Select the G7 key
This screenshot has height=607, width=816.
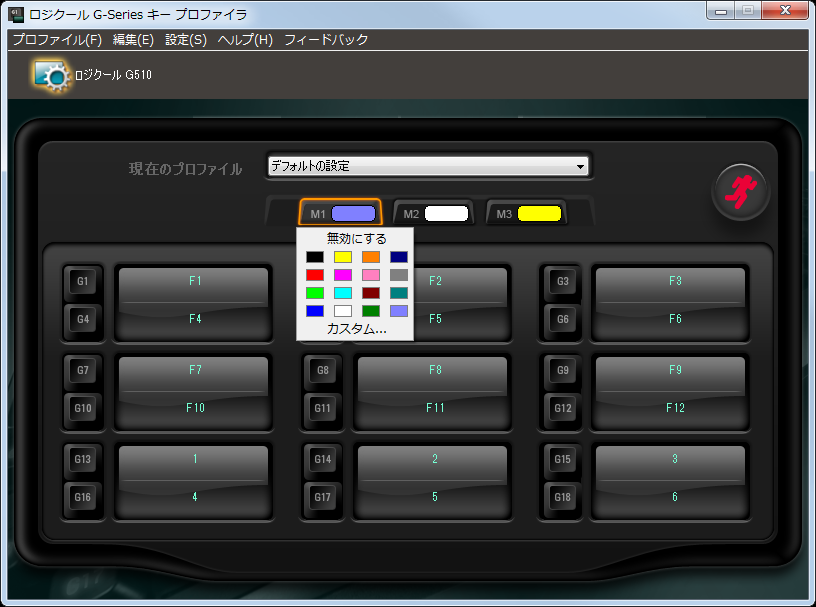[83, 371]
